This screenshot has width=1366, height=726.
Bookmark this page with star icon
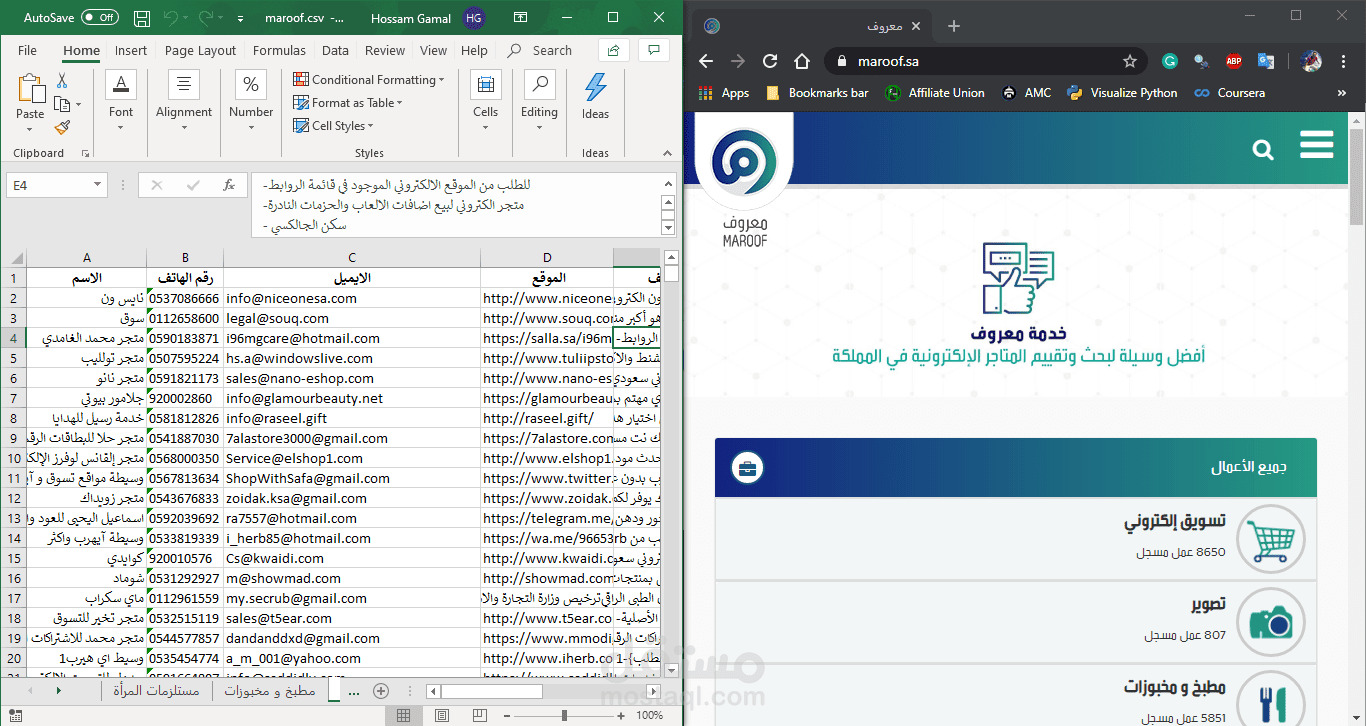point(1130,61)
